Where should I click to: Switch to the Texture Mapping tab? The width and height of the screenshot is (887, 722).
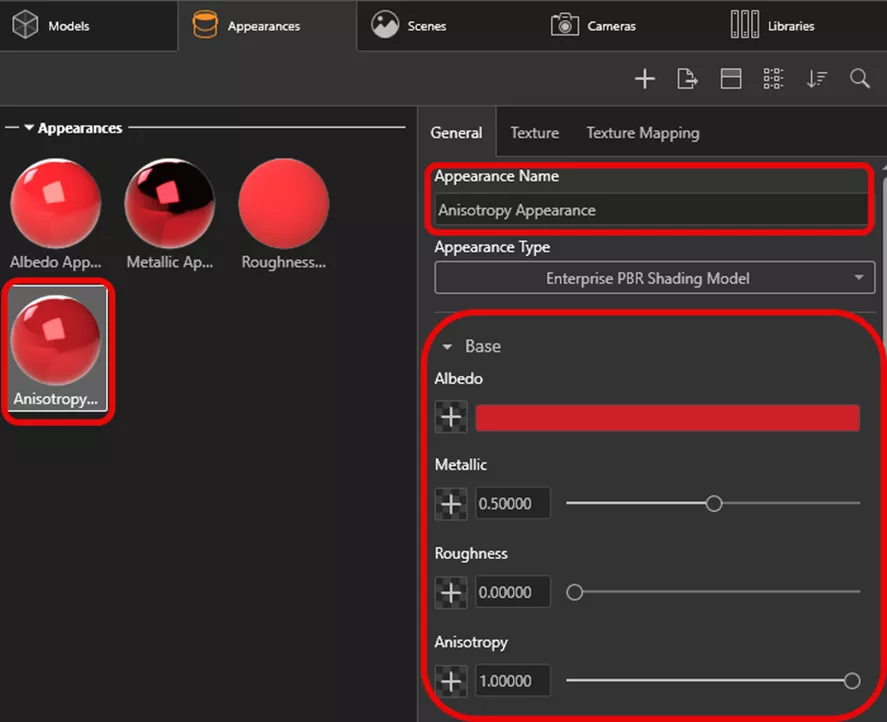tap(642, 133)
